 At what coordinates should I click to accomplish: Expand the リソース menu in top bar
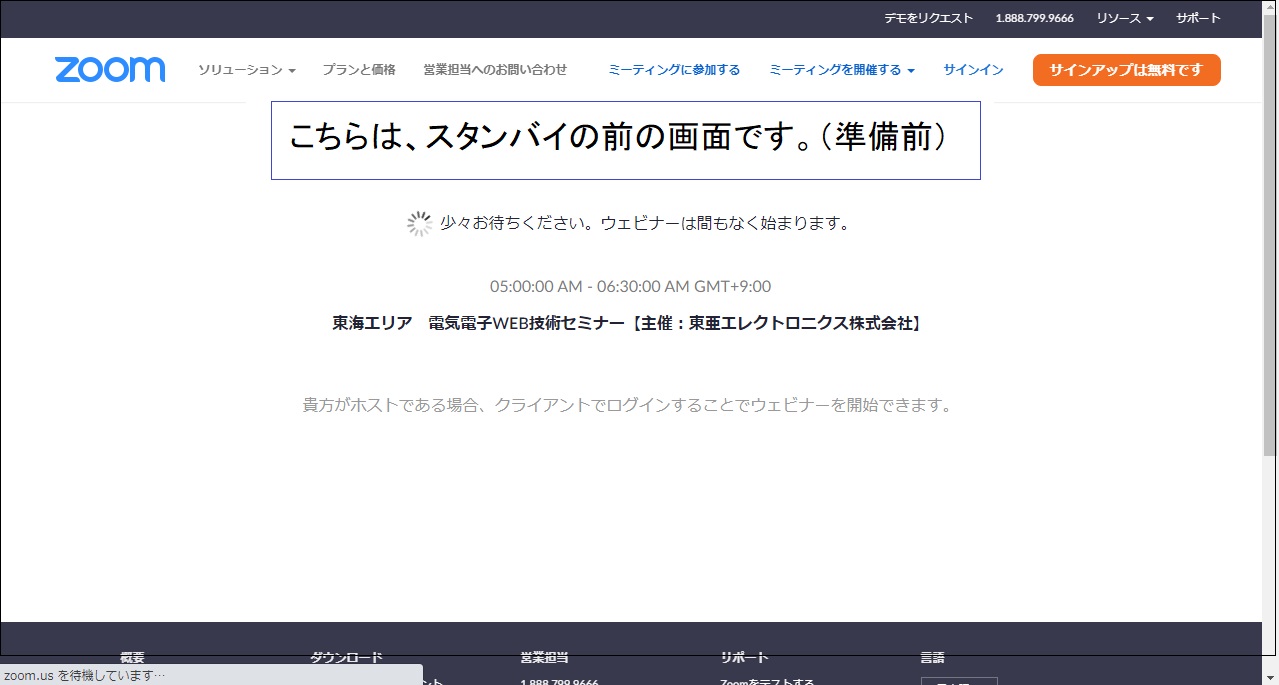[1124, 18]
